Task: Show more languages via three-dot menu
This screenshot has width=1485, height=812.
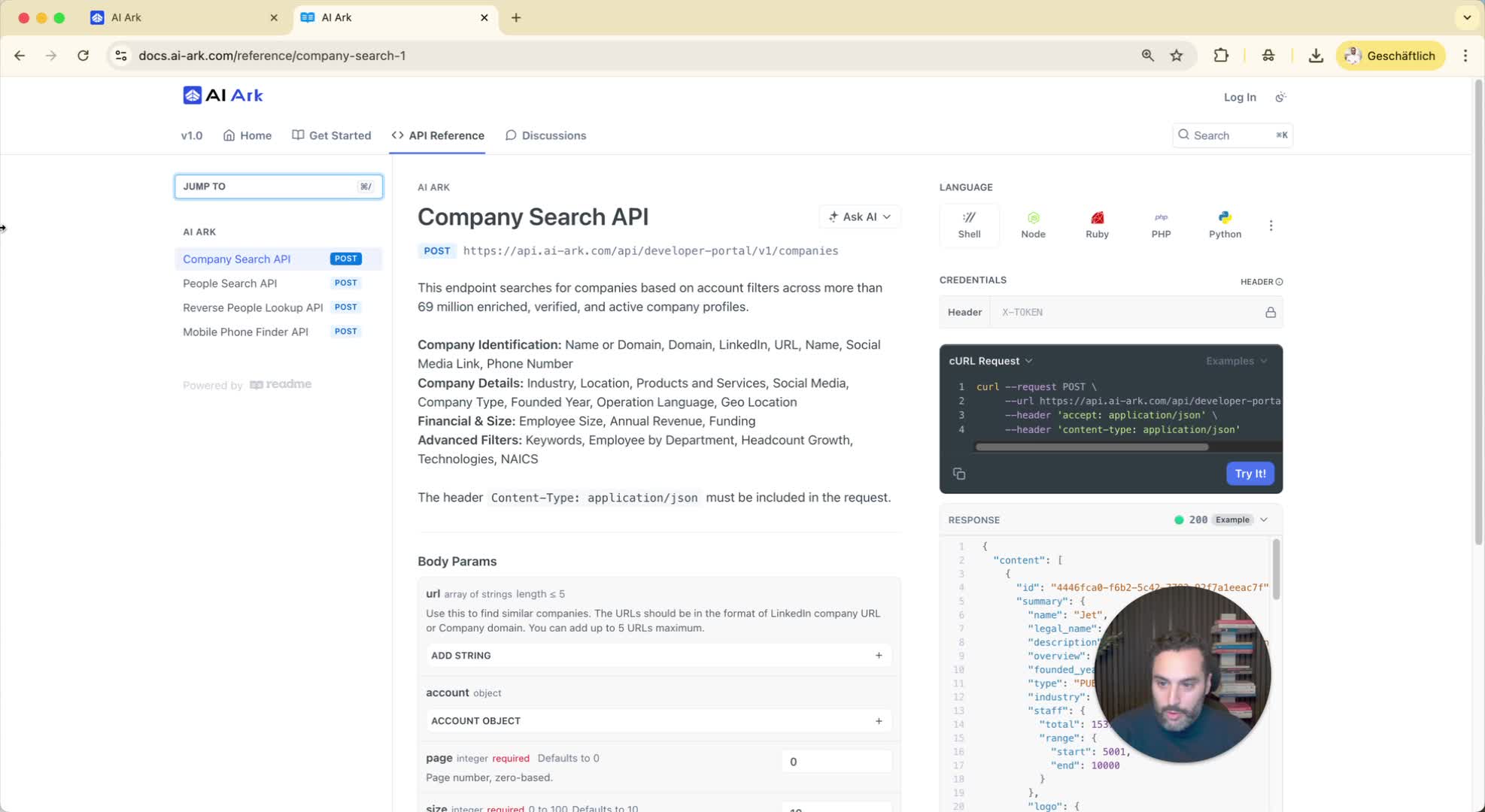Action: coord(1271,226)
